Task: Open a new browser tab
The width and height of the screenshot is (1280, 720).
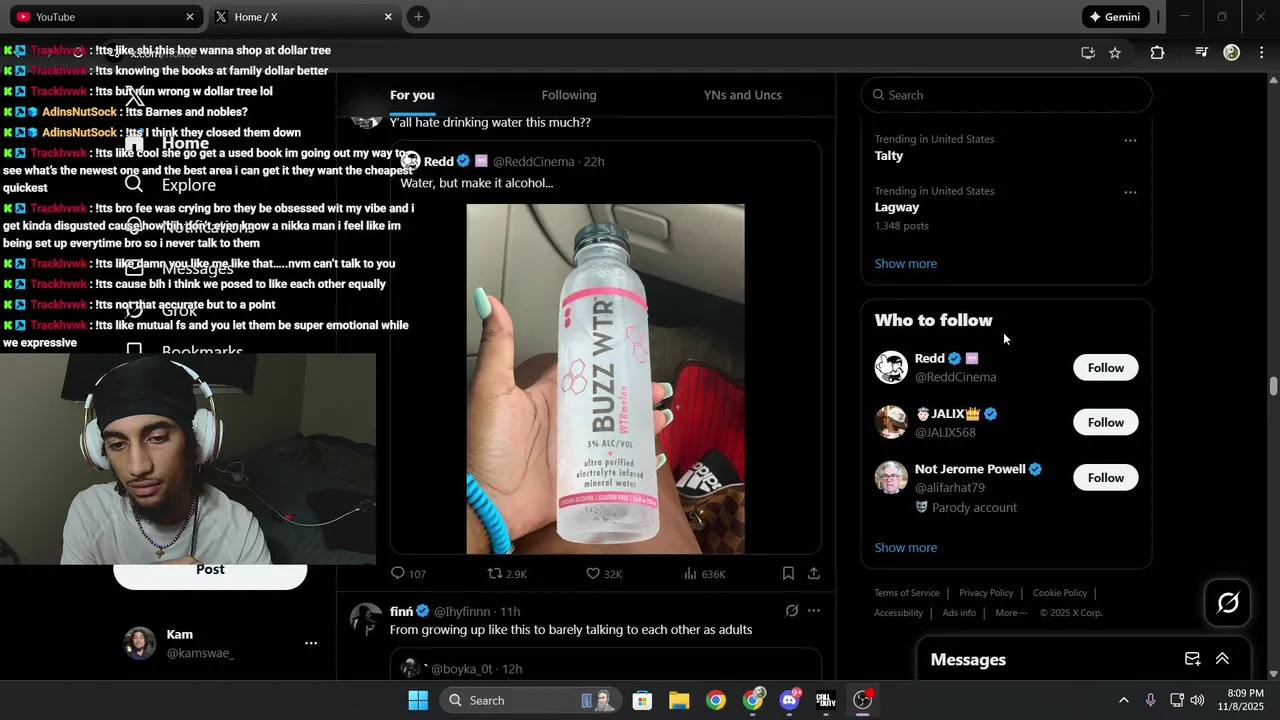Action: 418,17
